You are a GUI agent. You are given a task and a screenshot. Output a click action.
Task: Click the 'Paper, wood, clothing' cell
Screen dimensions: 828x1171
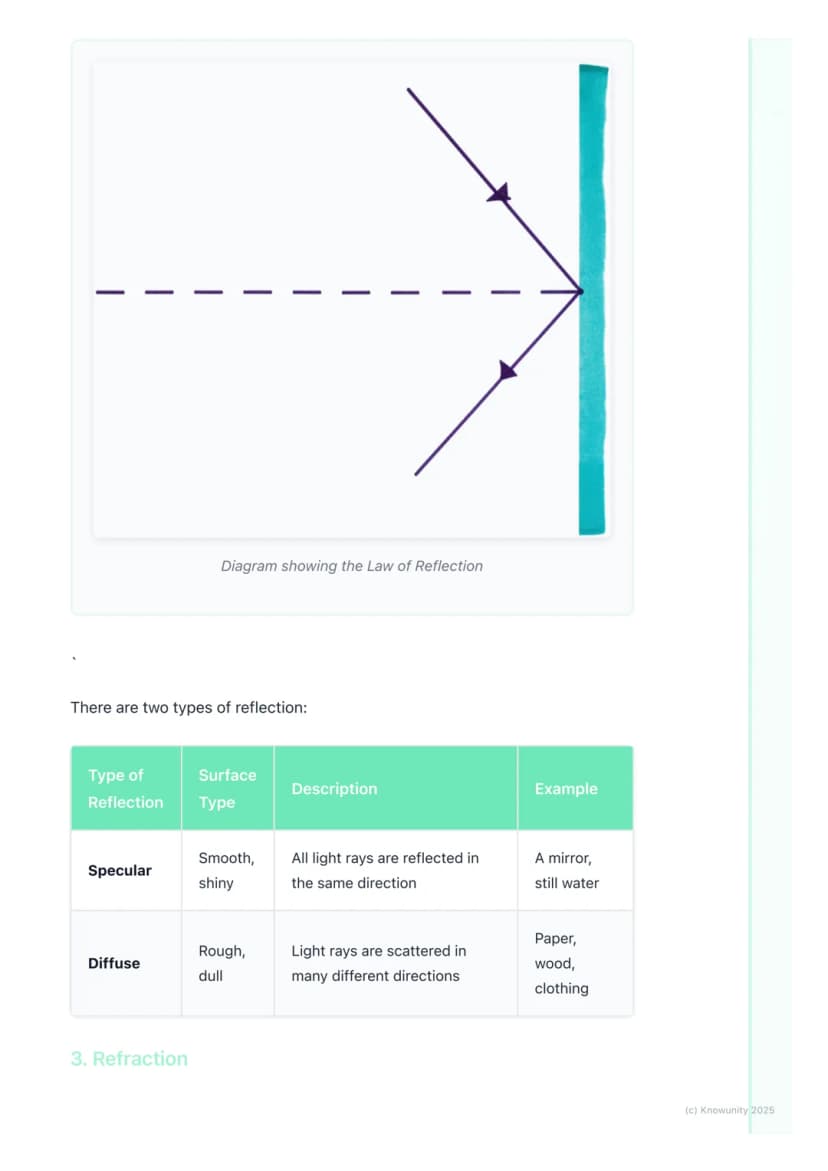(576, 963)
